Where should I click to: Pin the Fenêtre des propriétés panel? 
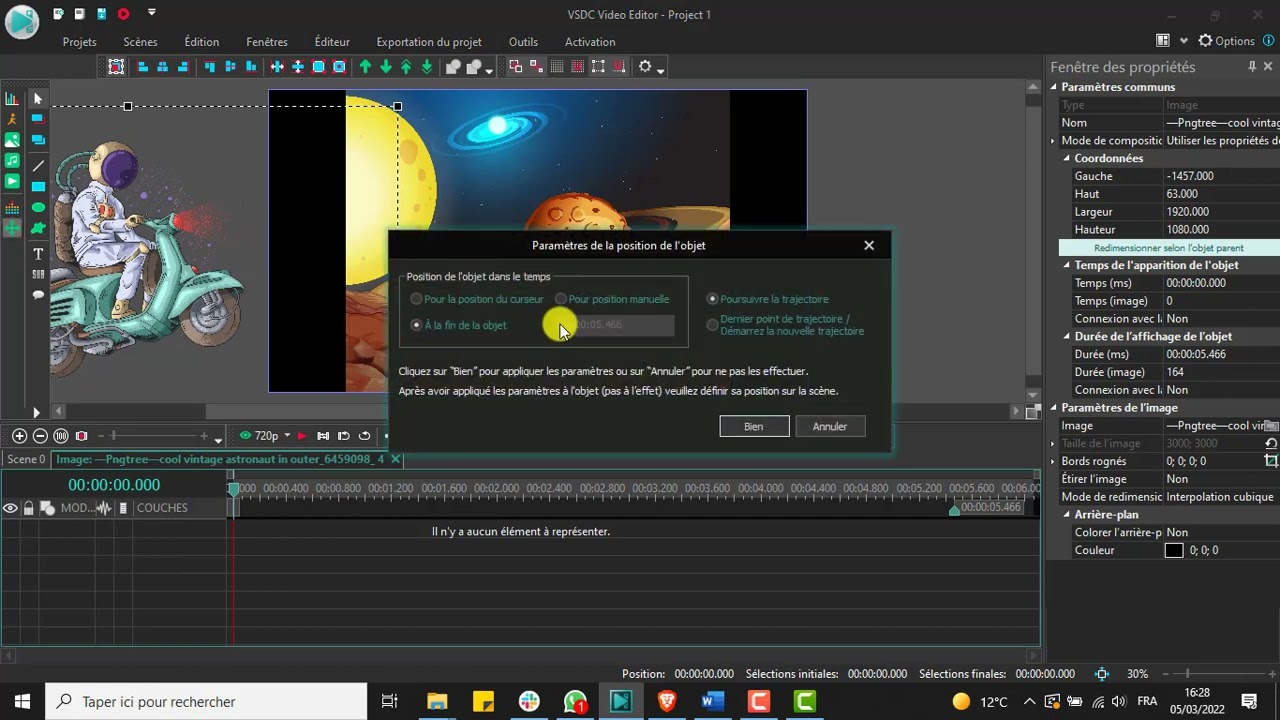pyautogui.click(x=1252, y=67)
